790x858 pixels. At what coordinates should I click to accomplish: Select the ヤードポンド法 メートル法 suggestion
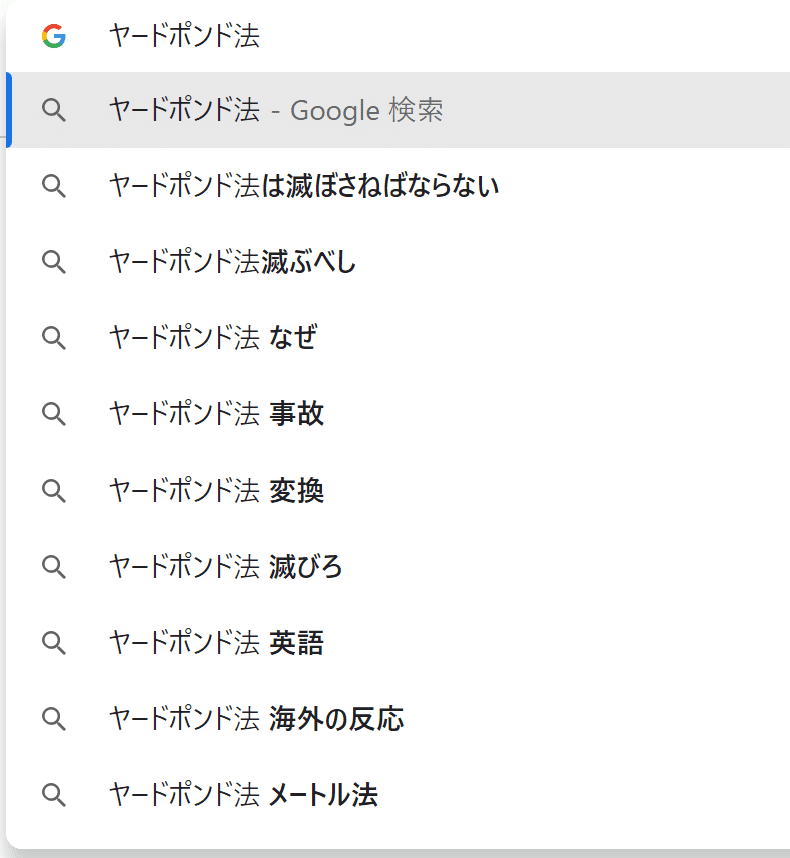243,794
